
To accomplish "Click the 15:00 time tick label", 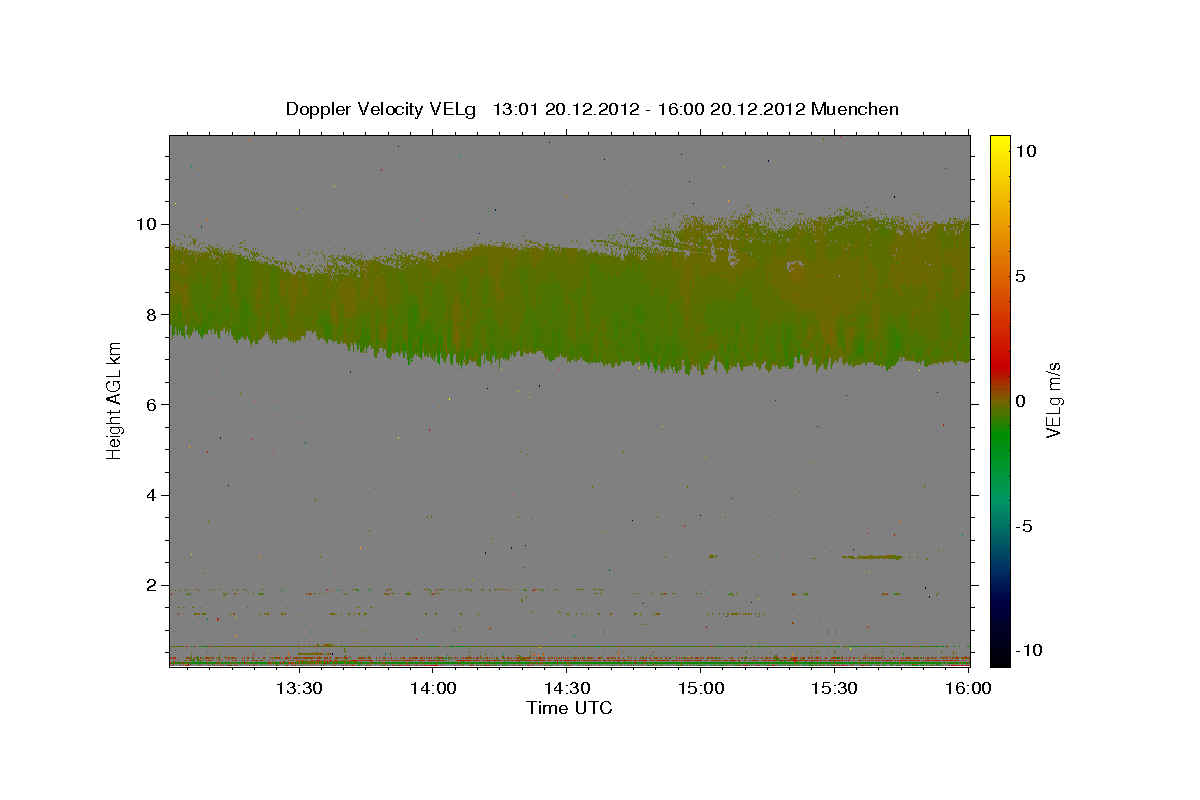I will point(700,689).
